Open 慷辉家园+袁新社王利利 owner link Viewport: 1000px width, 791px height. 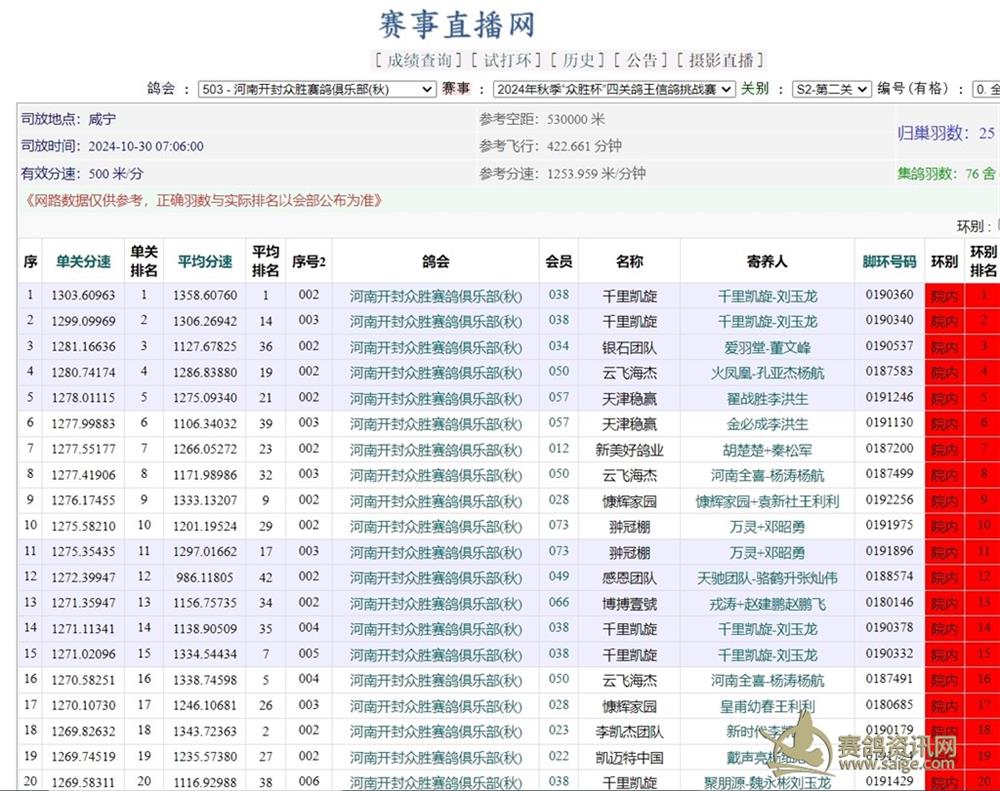[767, 501]
